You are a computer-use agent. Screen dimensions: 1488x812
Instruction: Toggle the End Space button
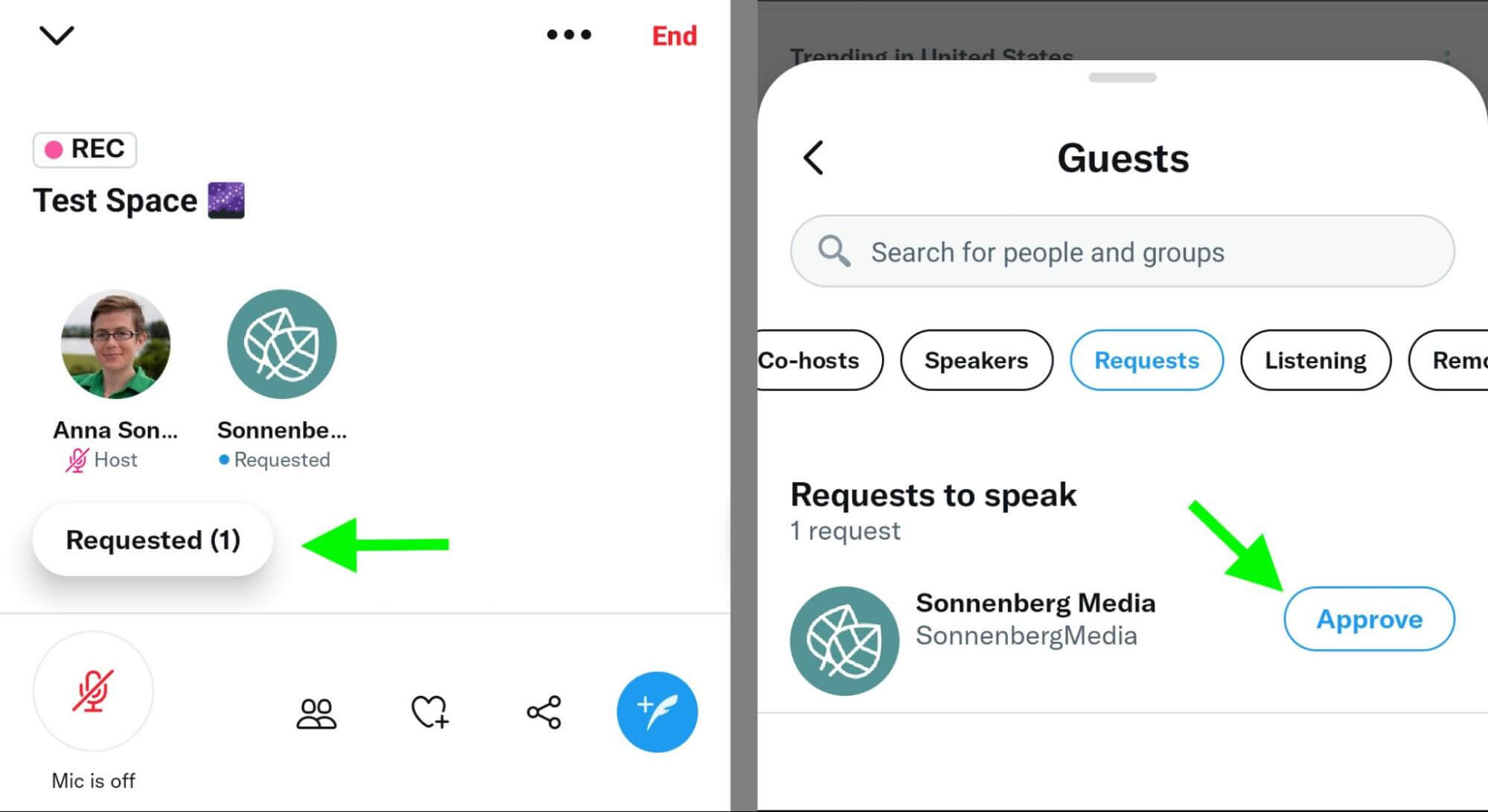675,35
